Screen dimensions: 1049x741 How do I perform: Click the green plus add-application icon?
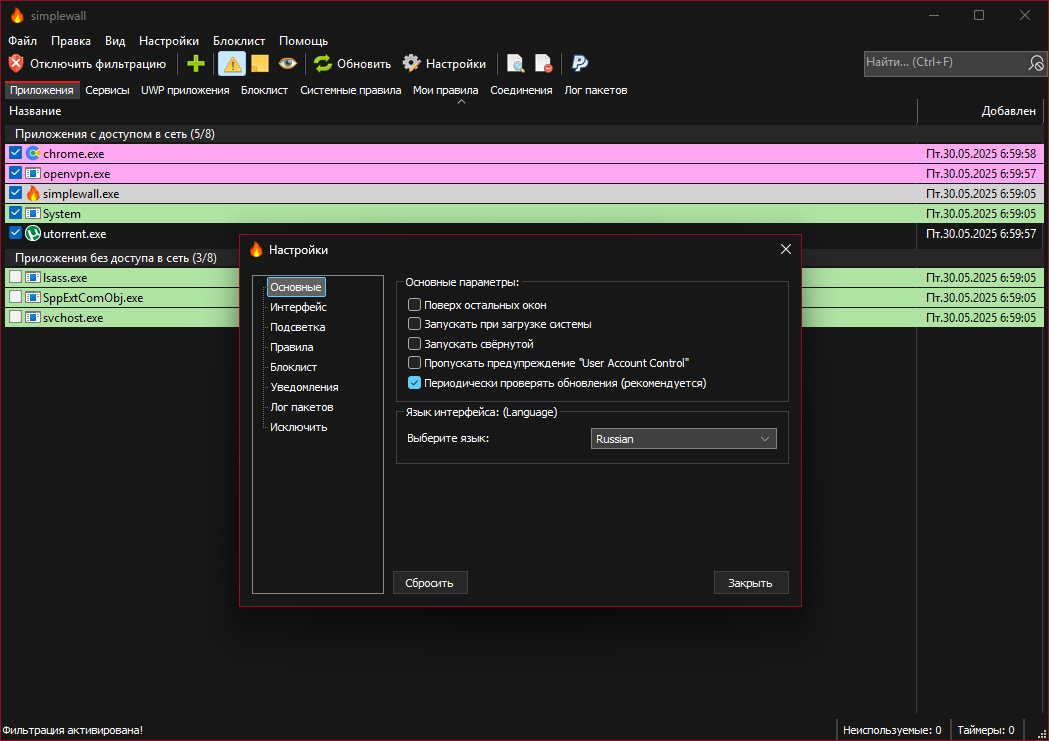pyautogui.click(x=195, y=64)
